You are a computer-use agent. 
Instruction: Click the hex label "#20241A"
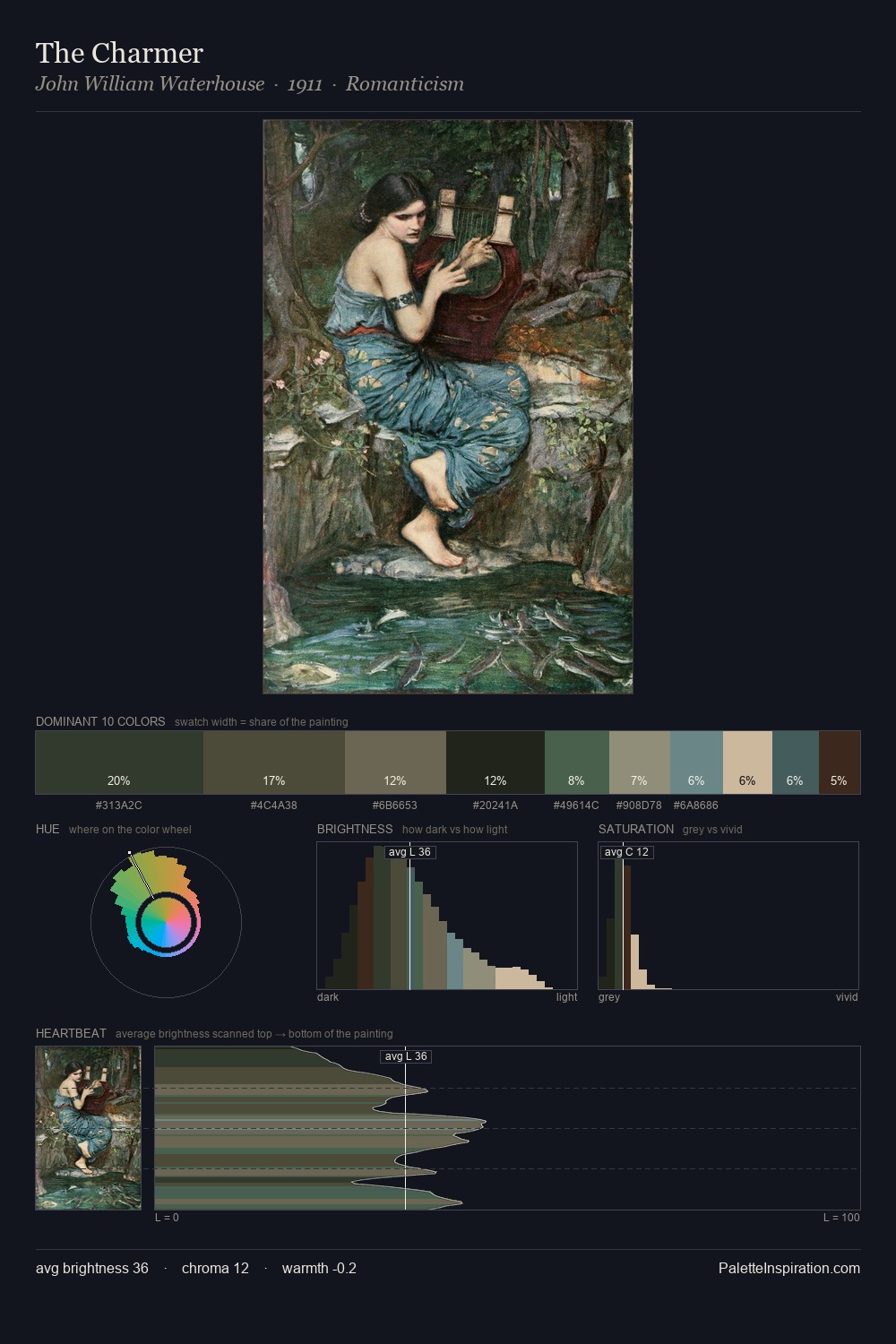[495, 806]
